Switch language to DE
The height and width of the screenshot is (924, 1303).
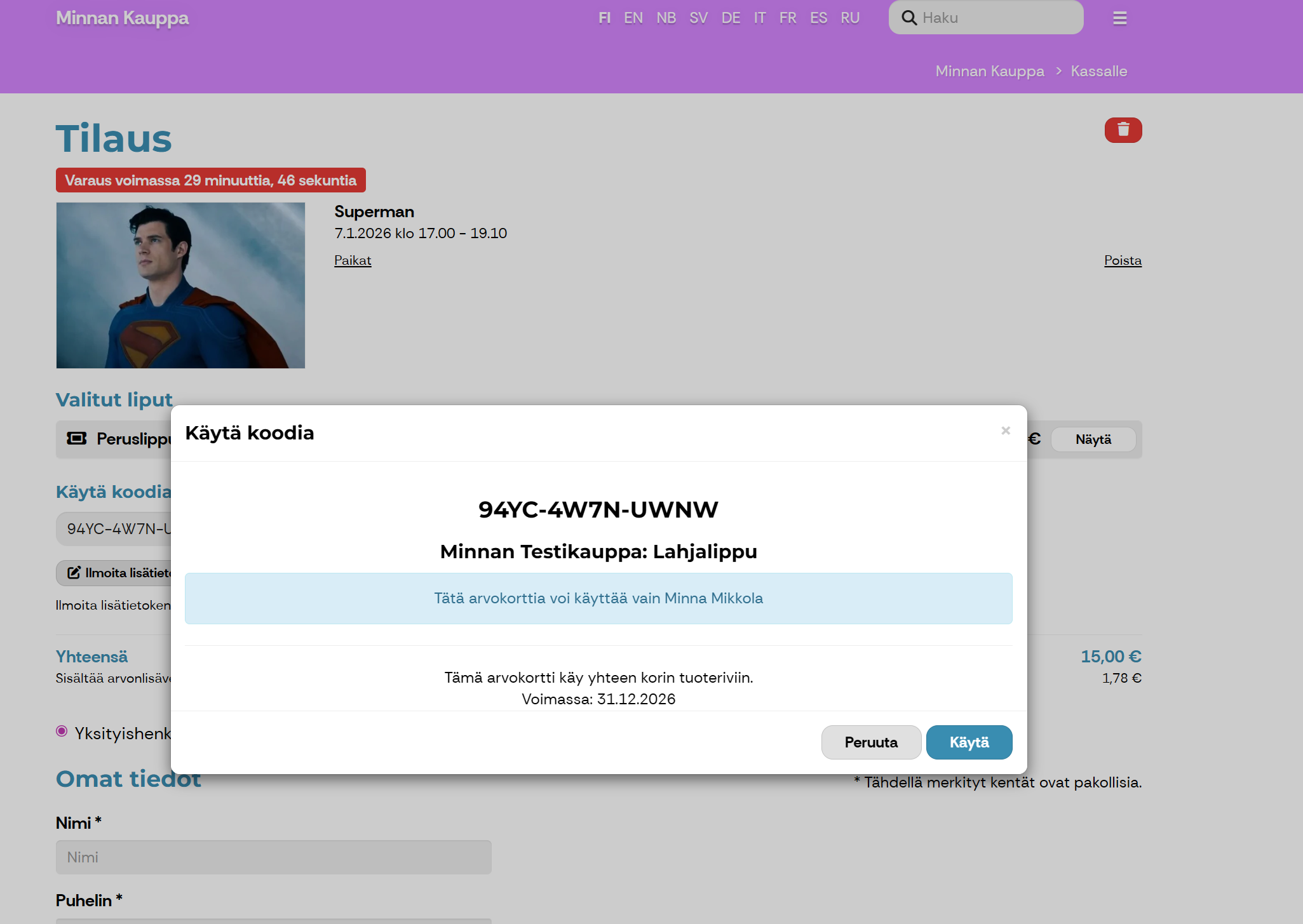pyautogui.click(x=731, y=18)
